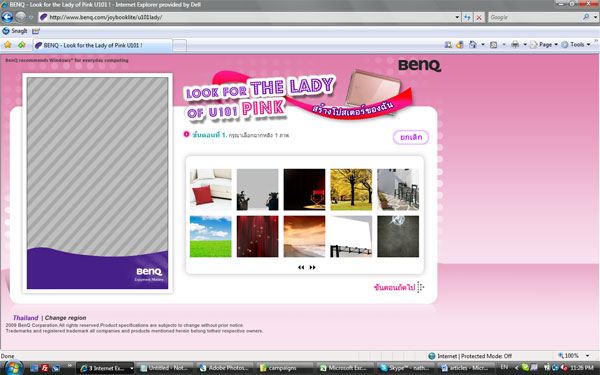Switch to Untitled Notepad taskbar button

(166, 368)
